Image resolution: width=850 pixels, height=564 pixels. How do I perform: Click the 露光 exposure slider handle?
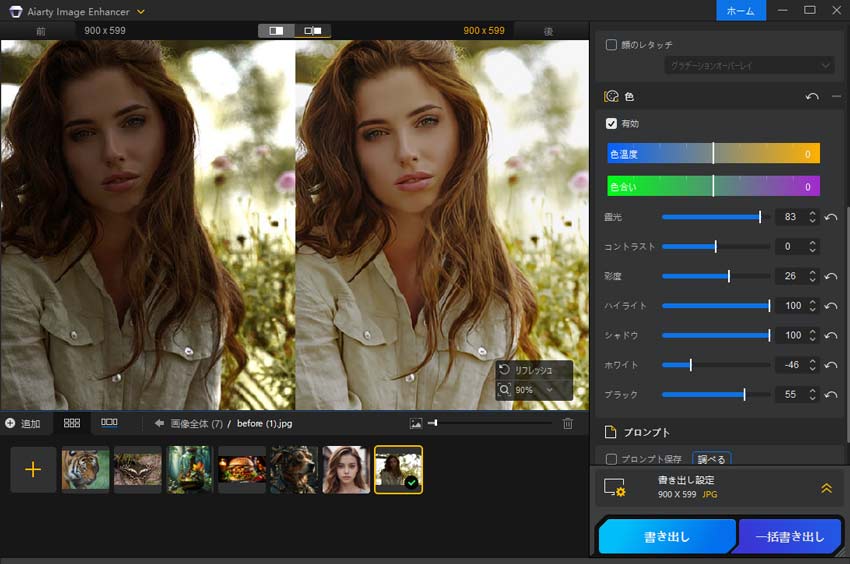point(760,217)
